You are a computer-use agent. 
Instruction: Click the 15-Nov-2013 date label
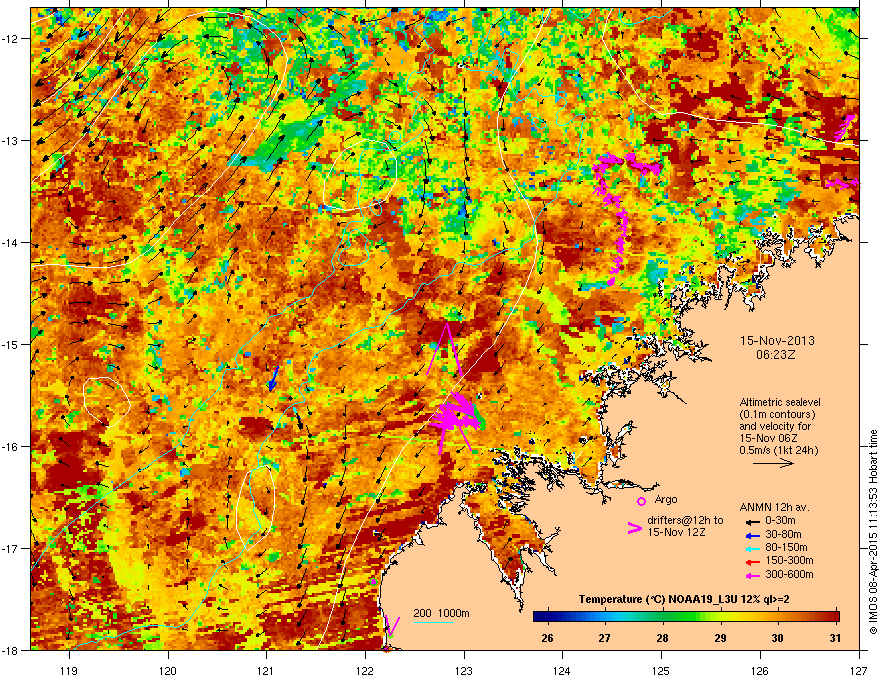[777, 341]
